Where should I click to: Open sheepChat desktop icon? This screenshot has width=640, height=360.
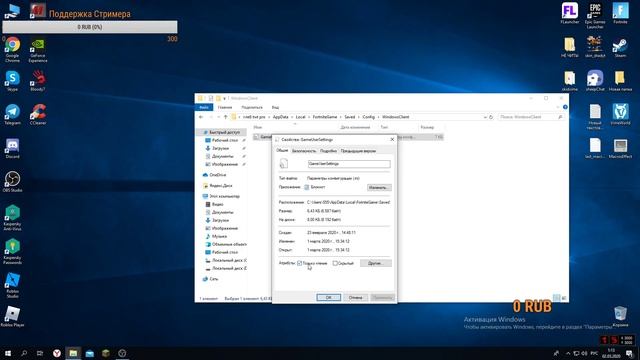tap(595, 80)
